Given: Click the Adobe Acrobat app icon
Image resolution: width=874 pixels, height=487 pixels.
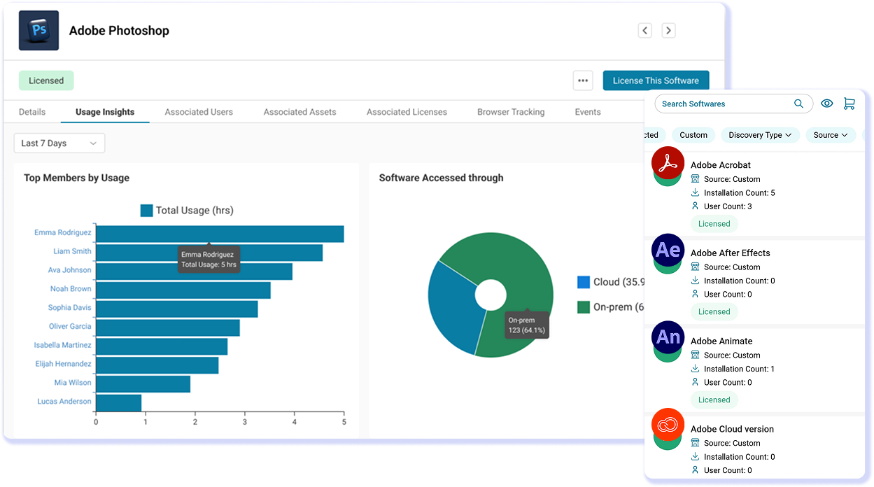Looking at the screenshot, I should [668, 164].
